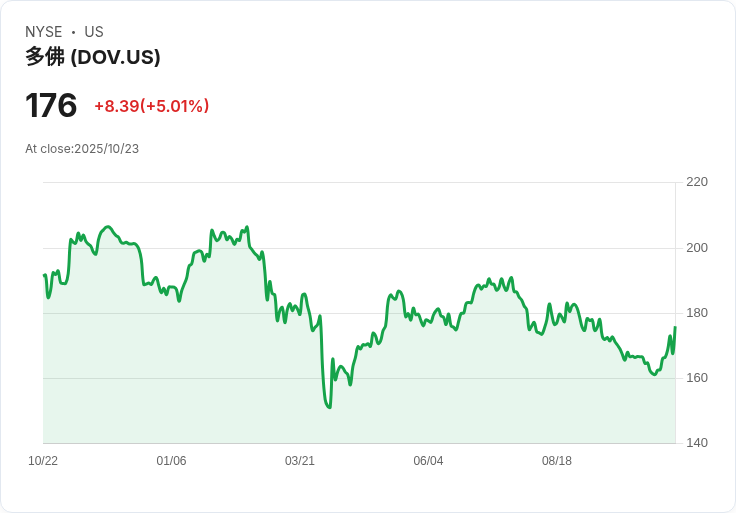The width and height of the screenshot is (736, 513).
Task: Click the leftmost start of the price line
Action: 44,275
